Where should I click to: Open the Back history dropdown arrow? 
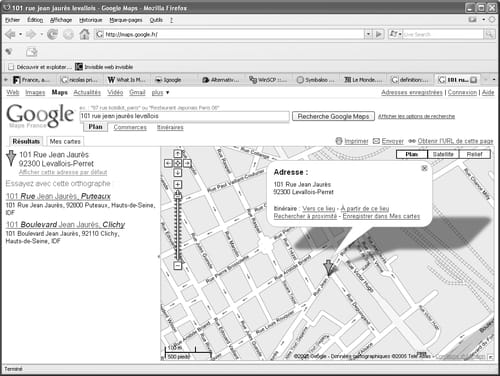[20, 34]
